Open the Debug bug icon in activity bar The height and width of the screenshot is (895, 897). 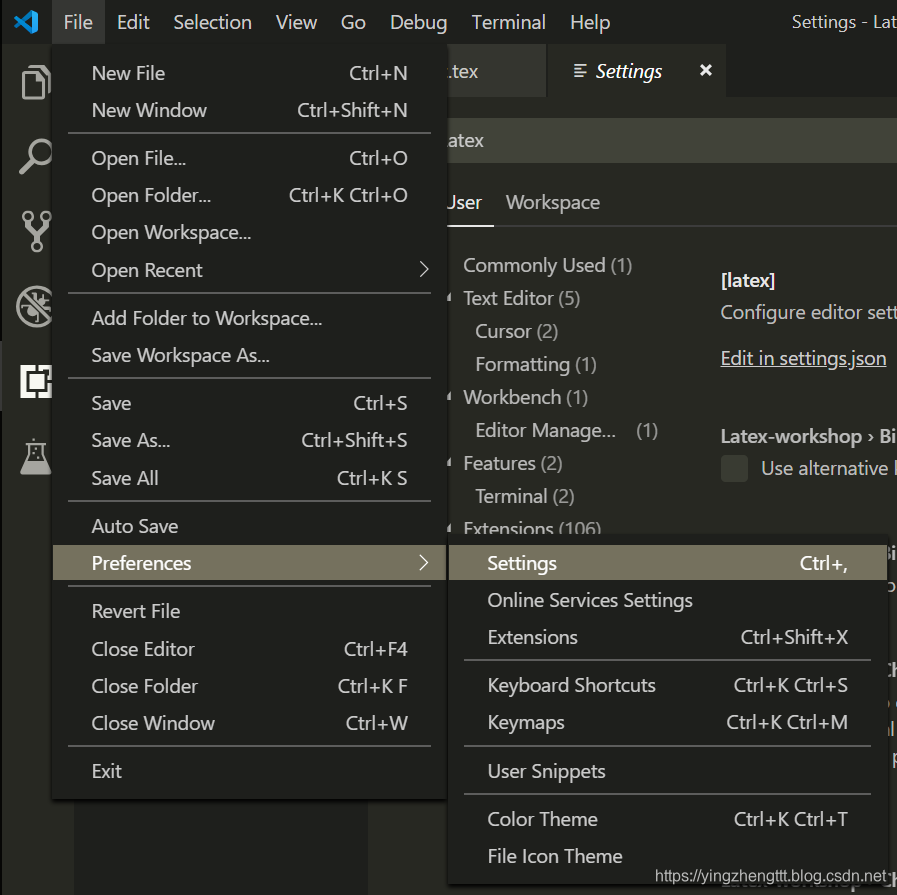[x=34, y=306]
